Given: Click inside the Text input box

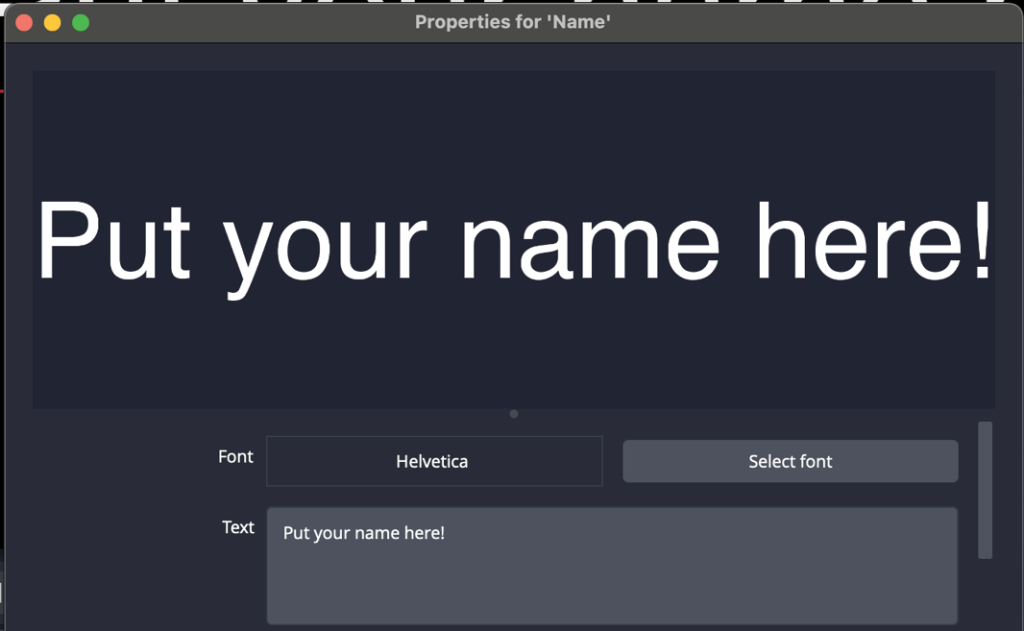Looking at the screenshot, I should pos(611,565).
